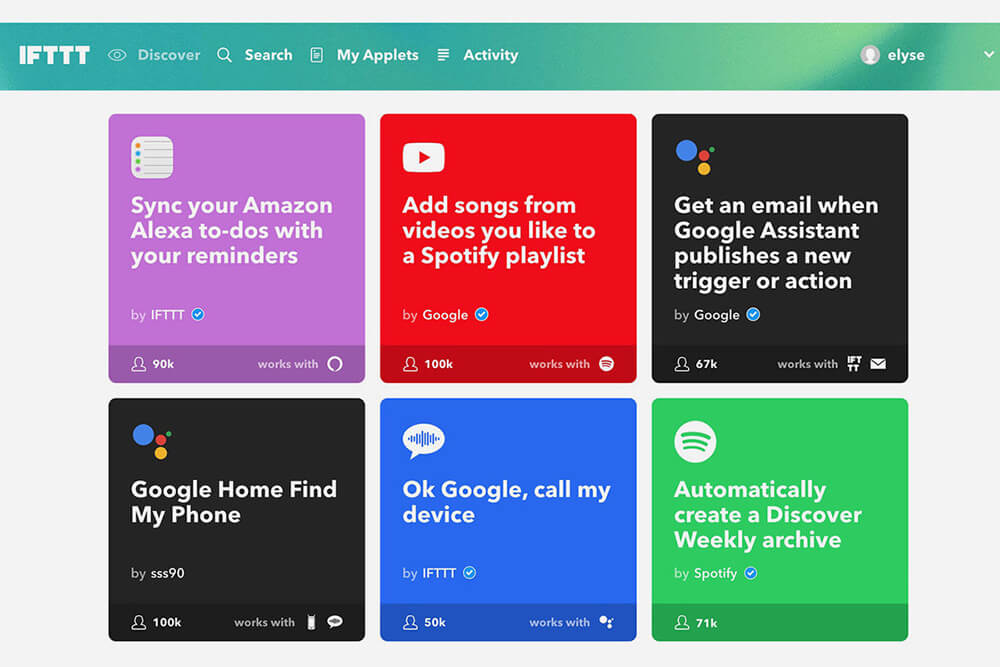Click the Search magnifier icon
1000x667 pixels.
tap(224, 55)
